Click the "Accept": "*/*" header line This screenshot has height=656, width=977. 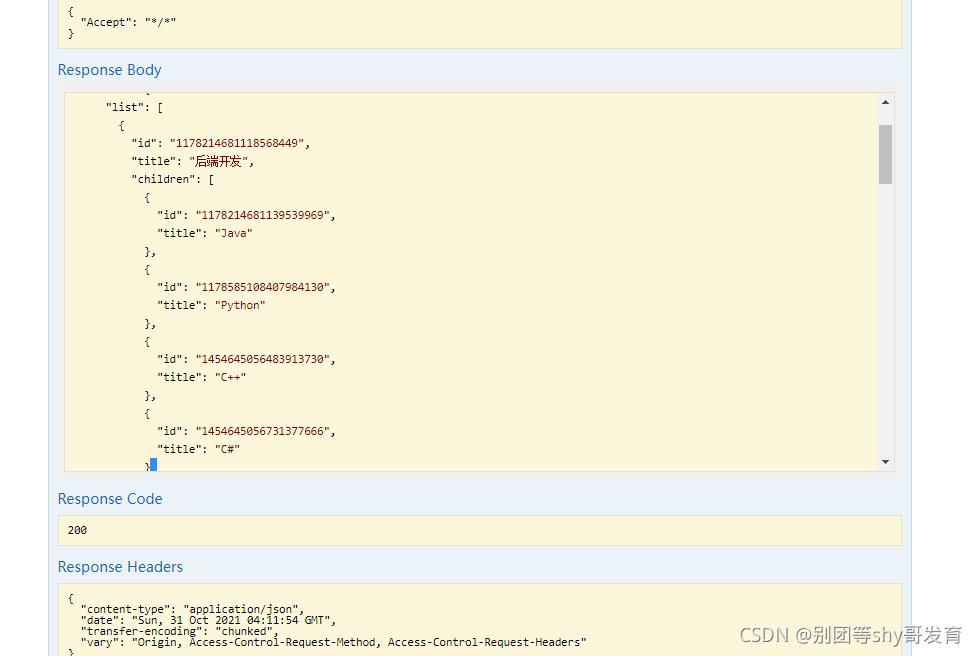(128, 22)
